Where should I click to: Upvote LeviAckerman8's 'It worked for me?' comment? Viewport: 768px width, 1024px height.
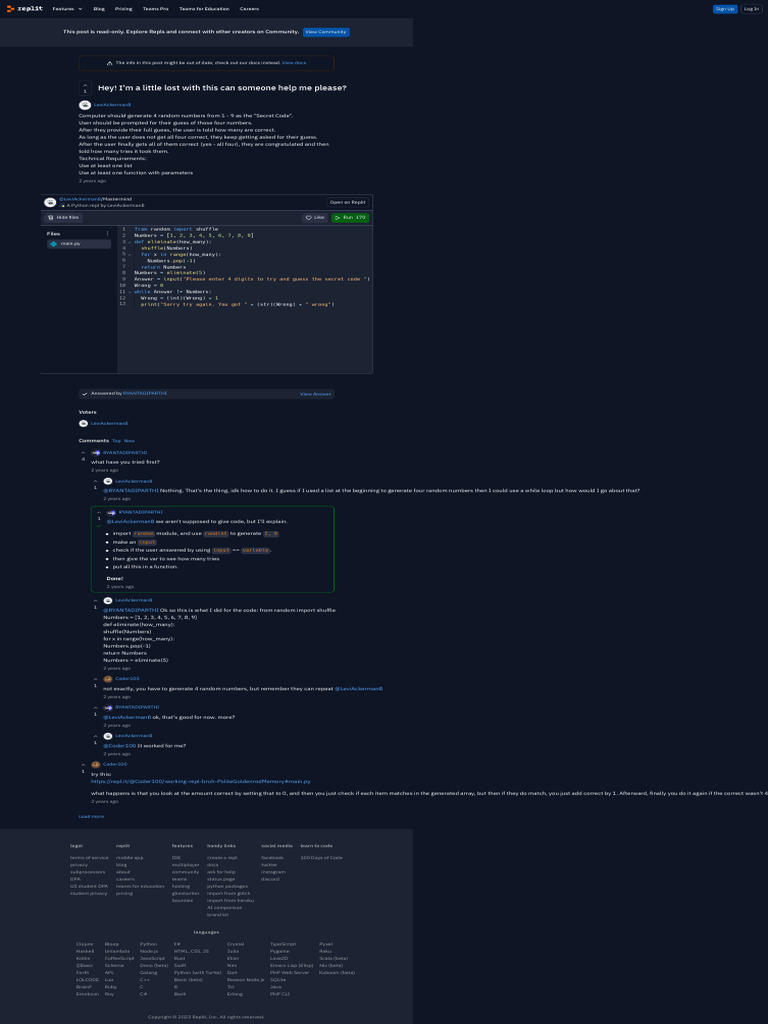95,736
